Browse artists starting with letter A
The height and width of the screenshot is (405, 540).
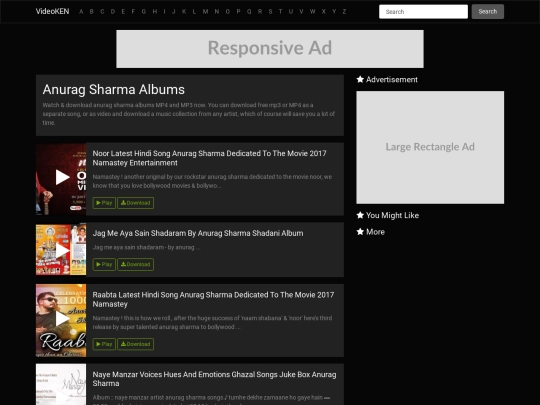pyautogui.click(x=81, y=11)
